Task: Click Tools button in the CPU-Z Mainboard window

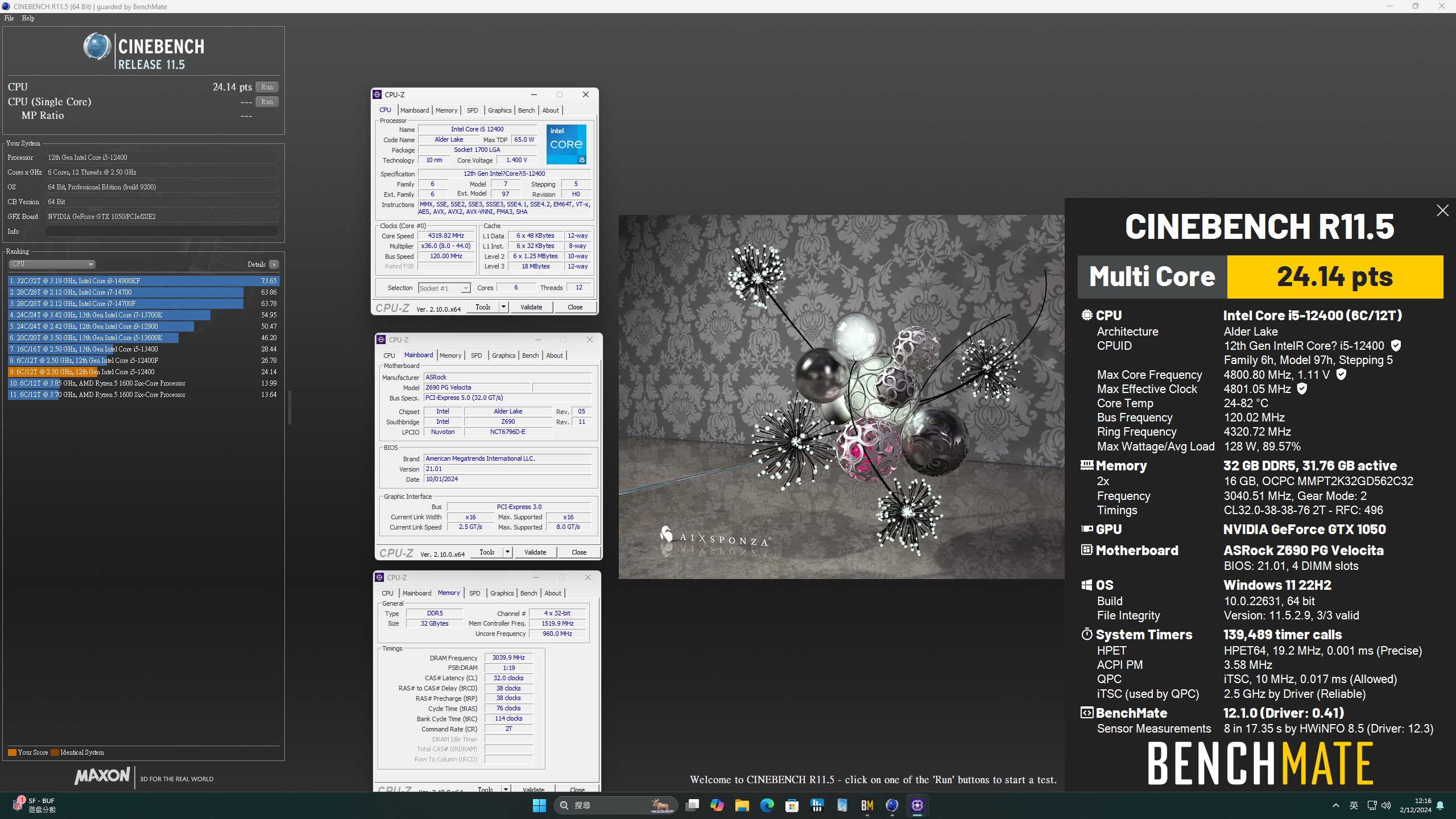Action: (x=487, y=552)
